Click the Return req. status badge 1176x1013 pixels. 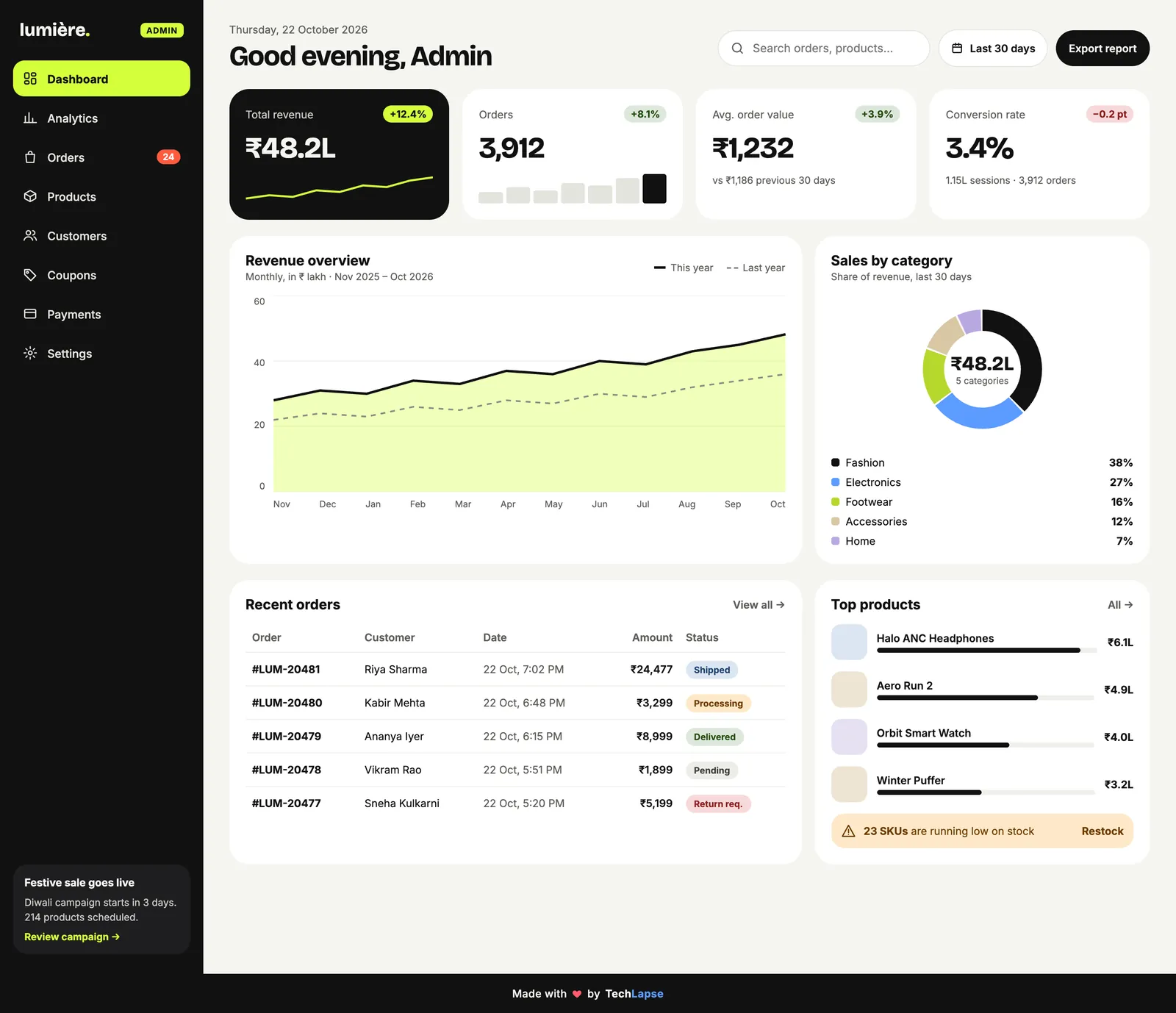pos(718,803)
